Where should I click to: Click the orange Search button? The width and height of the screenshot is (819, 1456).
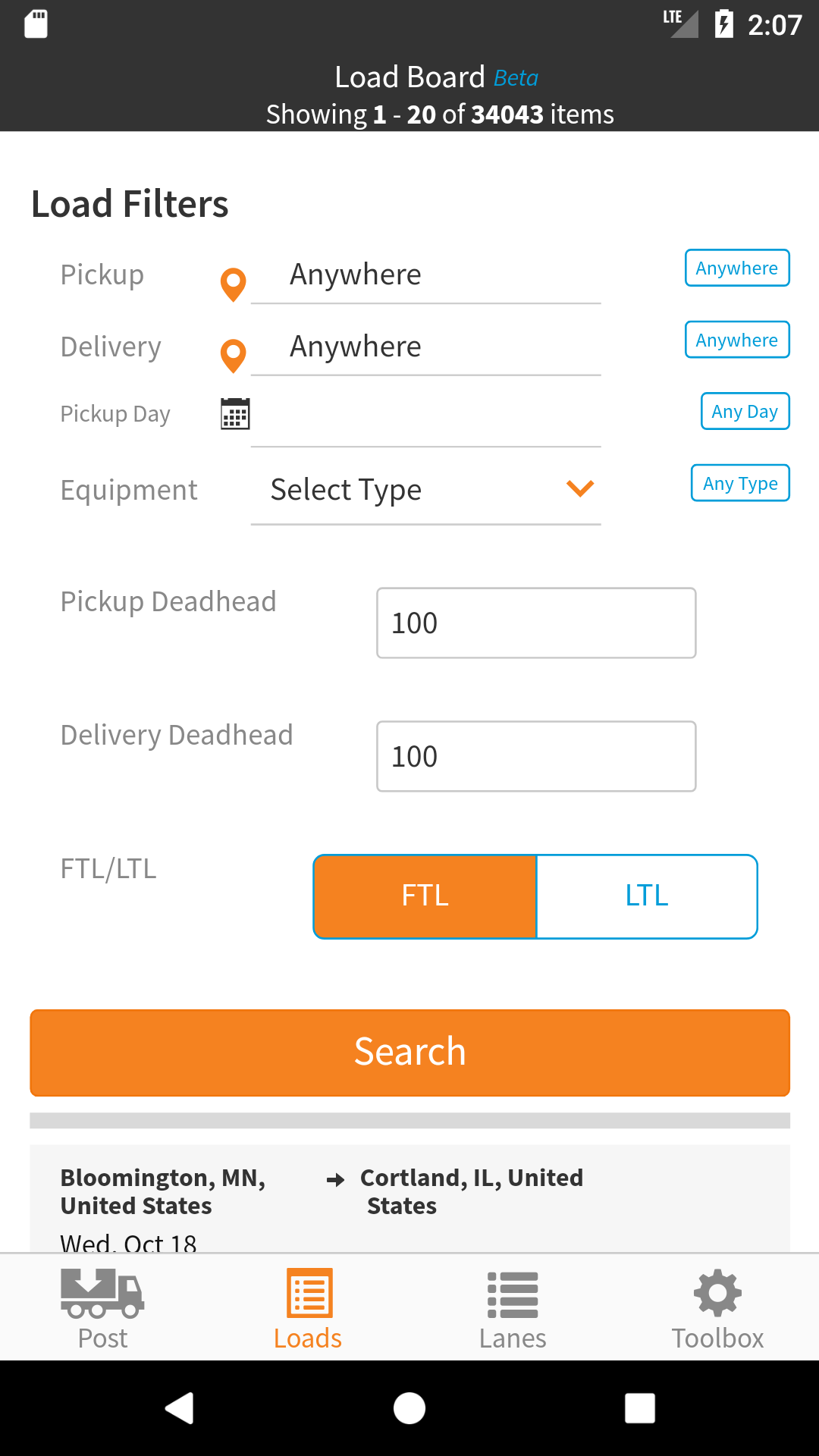click(409, 1053)
